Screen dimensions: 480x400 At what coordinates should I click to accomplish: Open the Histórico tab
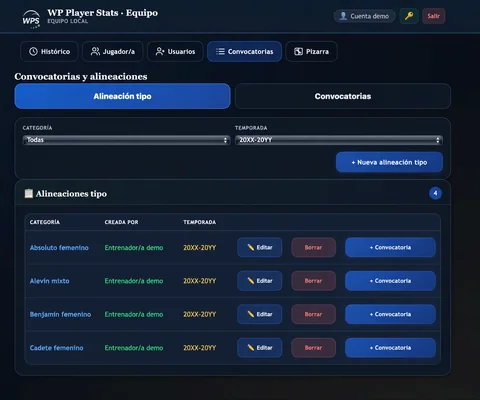(49, 51)
